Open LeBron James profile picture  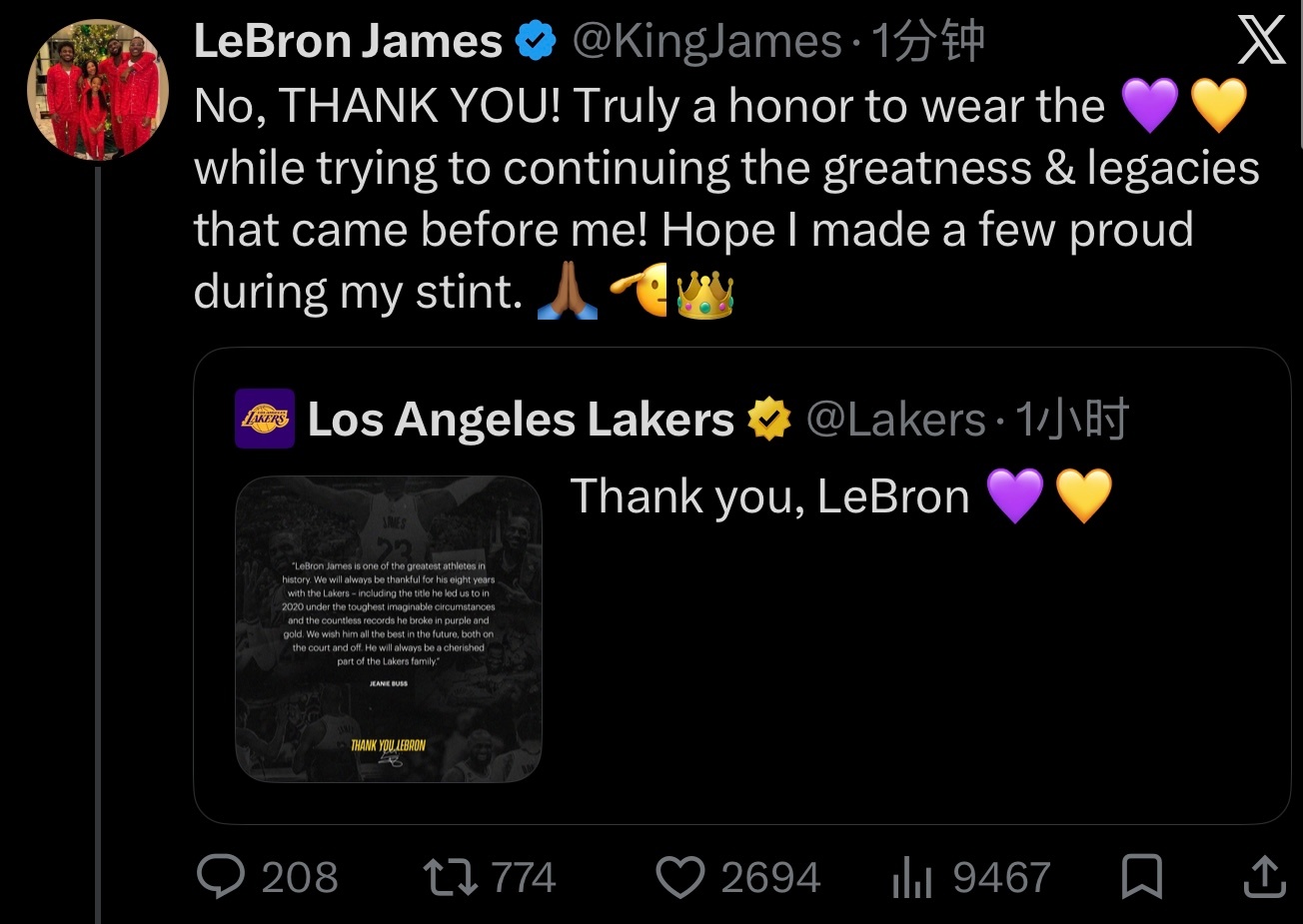[x=97, y=90]
